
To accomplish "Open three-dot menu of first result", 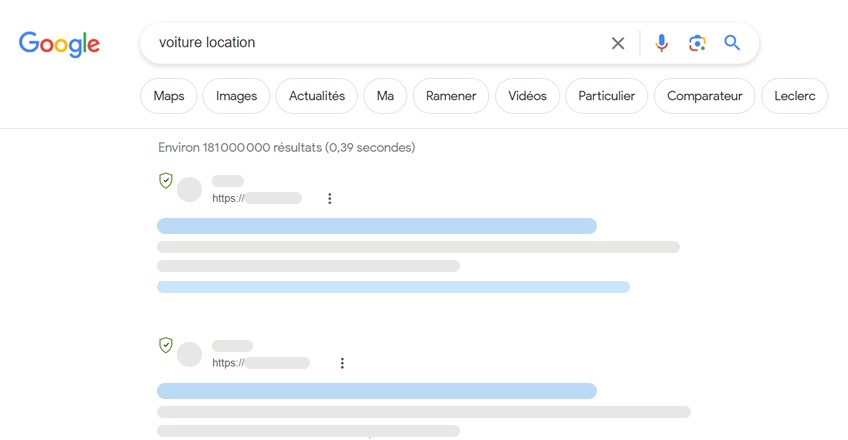I will (329, 198).
